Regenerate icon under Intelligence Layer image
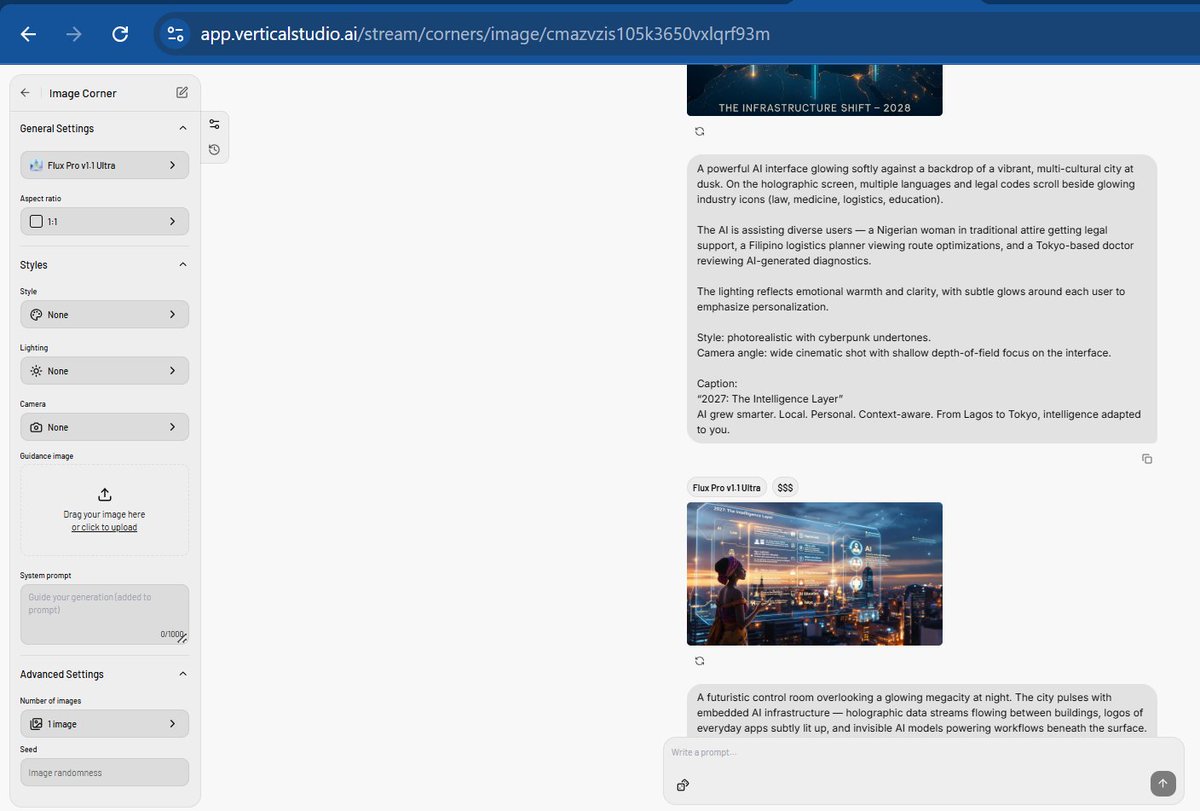 (x=699, y=661)
